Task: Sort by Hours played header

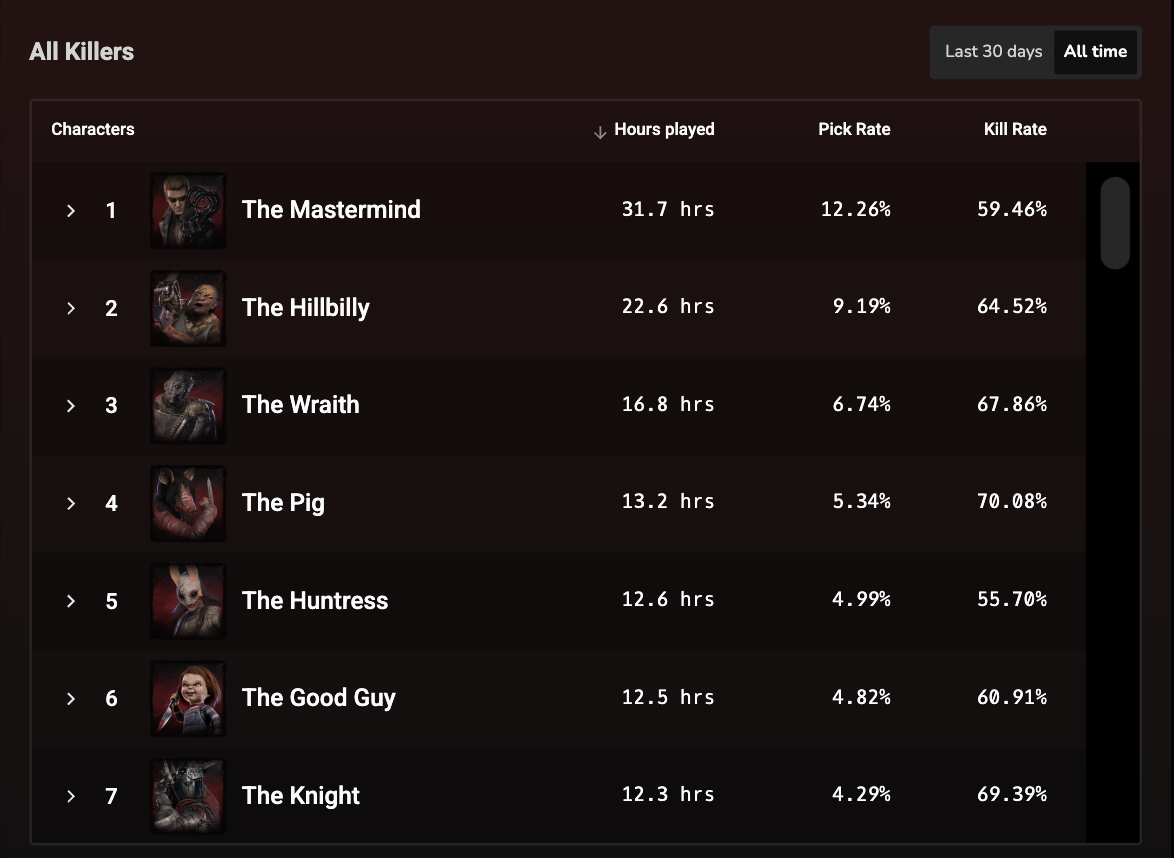Action: click(x=663, y=130)
